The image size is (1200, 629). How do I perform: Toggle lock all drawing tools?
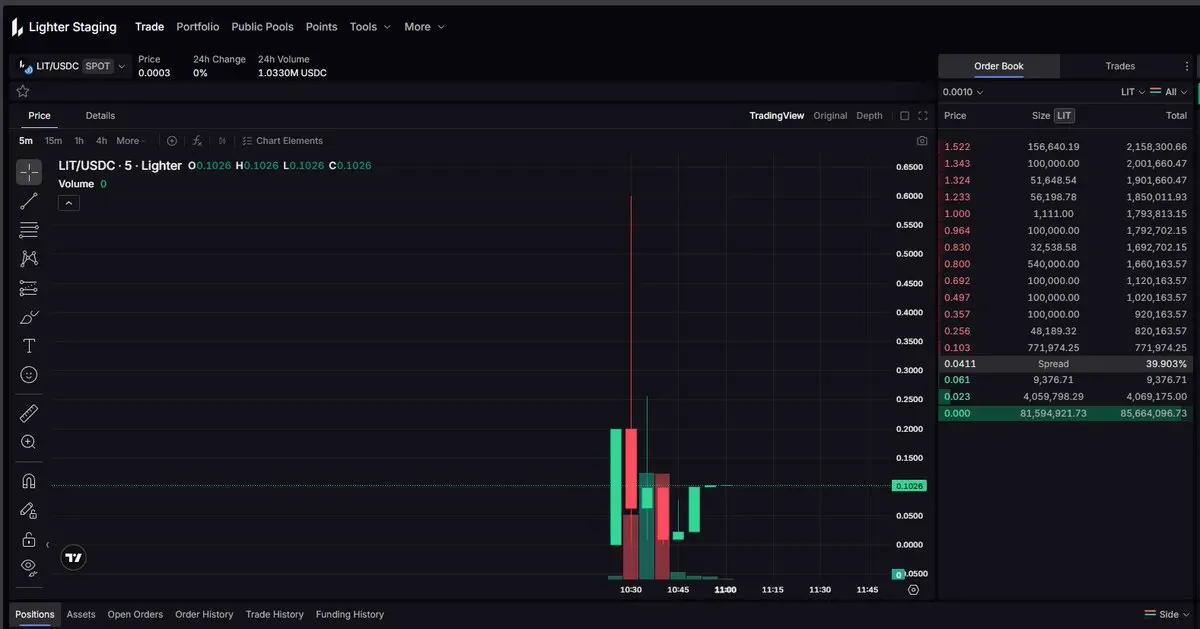pyautogui.click(x=29, y=539)
